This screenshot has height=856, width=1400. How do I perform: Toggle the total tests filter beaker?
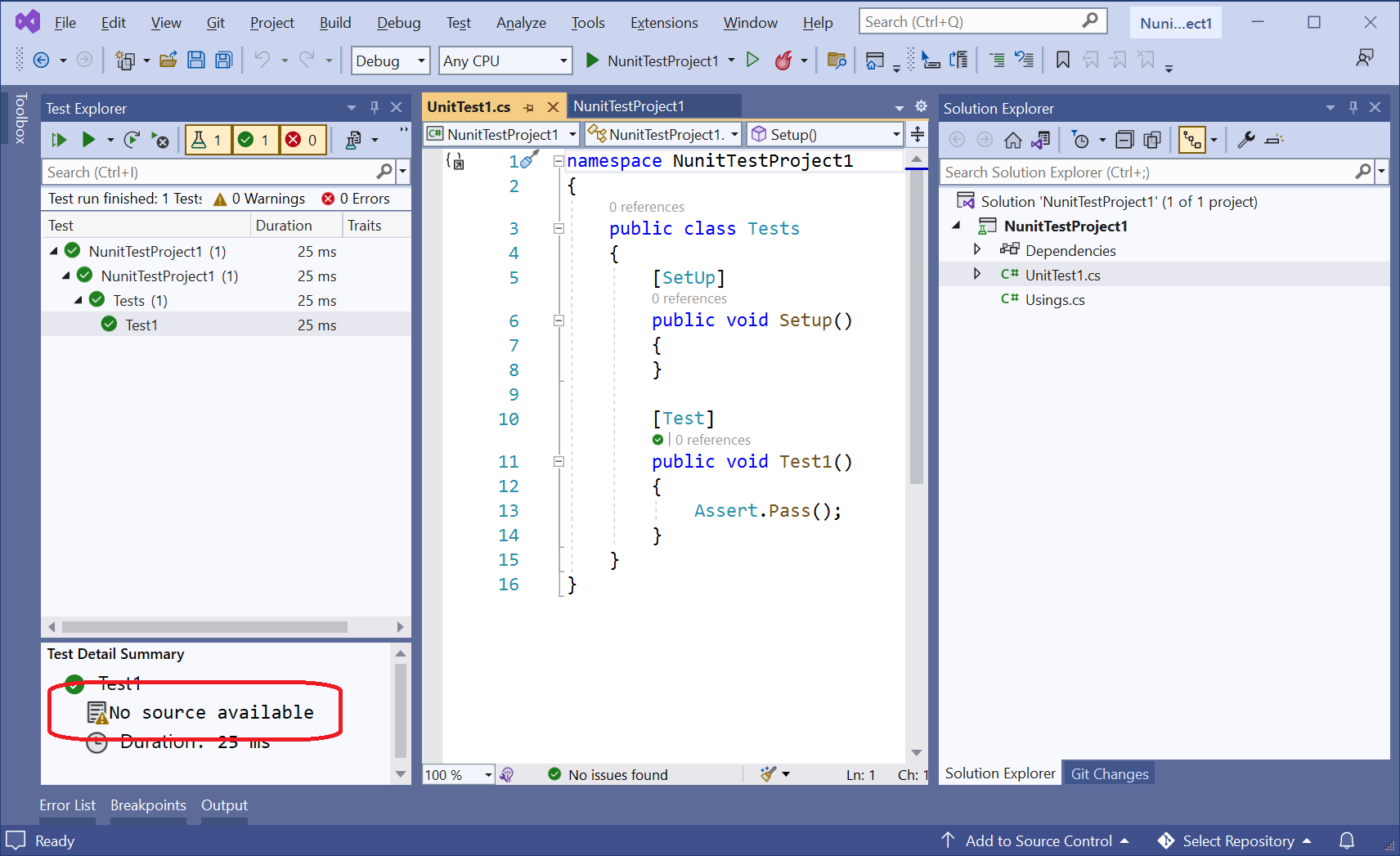pos(208,139)
